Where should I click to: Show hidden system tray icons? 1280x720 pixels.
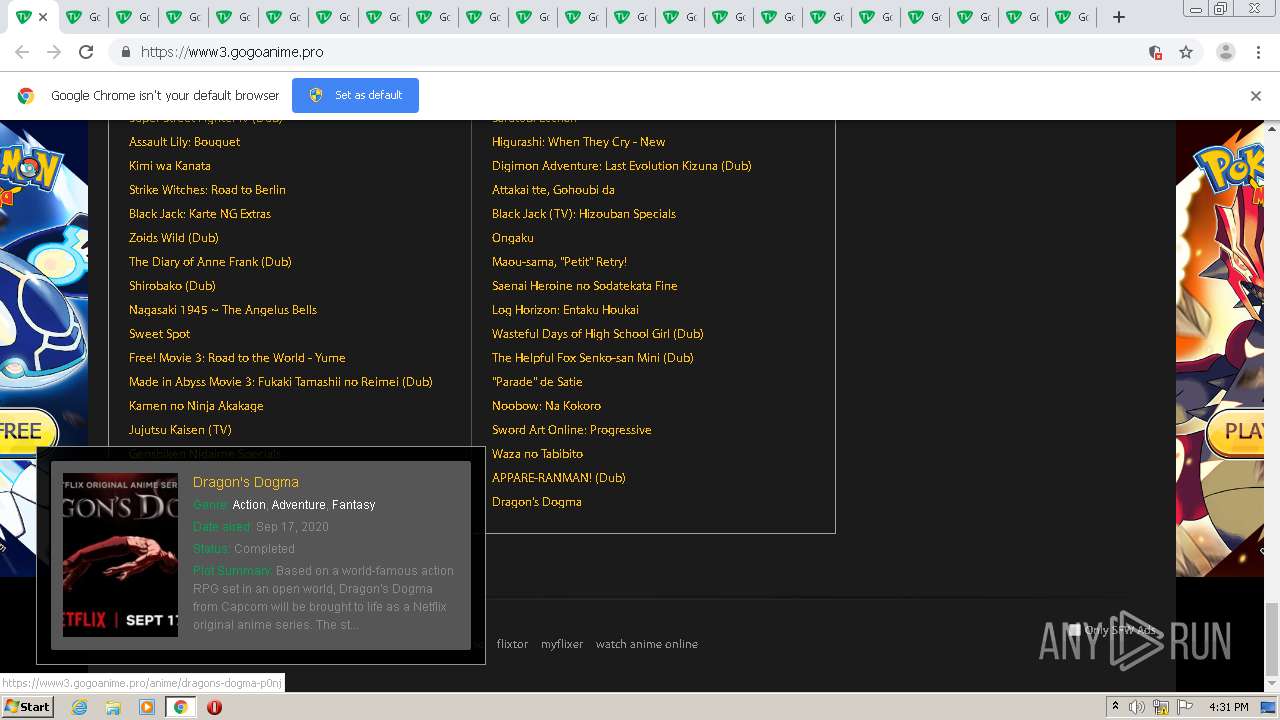coord(1115,707)
